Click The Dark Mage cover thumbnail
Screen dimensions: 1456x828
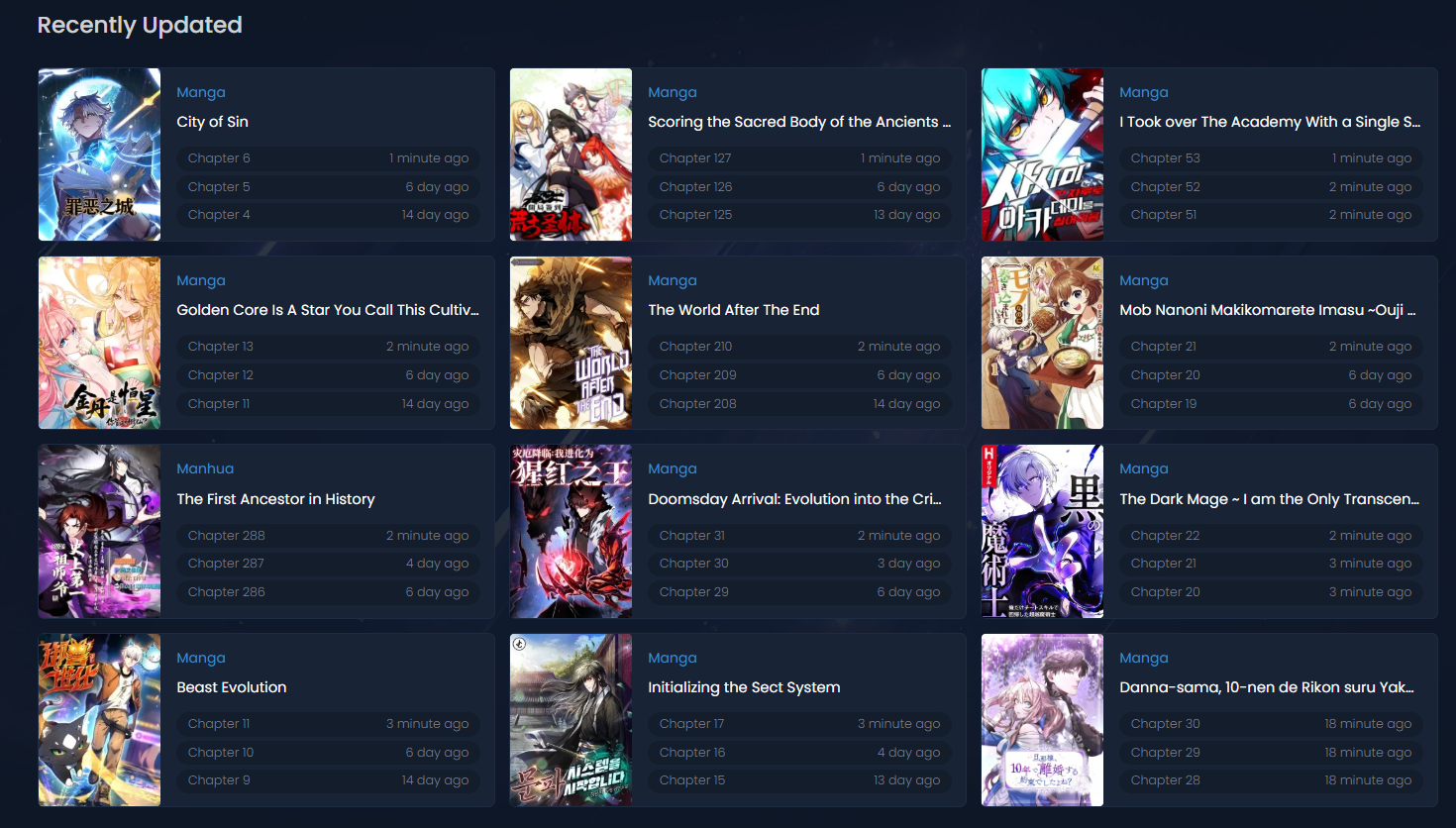[1042, 531]
